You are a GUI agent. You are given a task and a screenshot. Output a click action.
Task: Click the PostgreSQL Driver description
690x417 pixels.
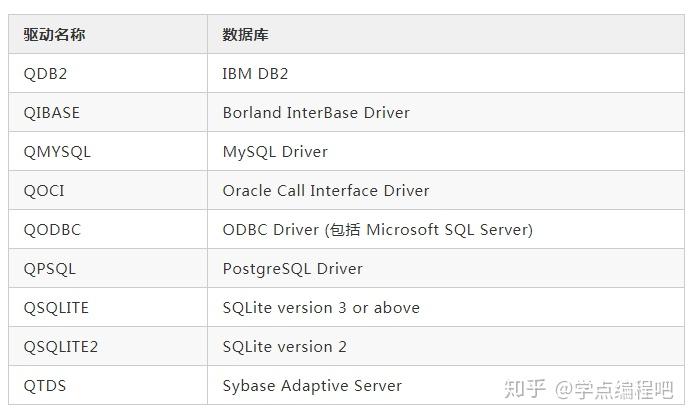tap(293, 269)
